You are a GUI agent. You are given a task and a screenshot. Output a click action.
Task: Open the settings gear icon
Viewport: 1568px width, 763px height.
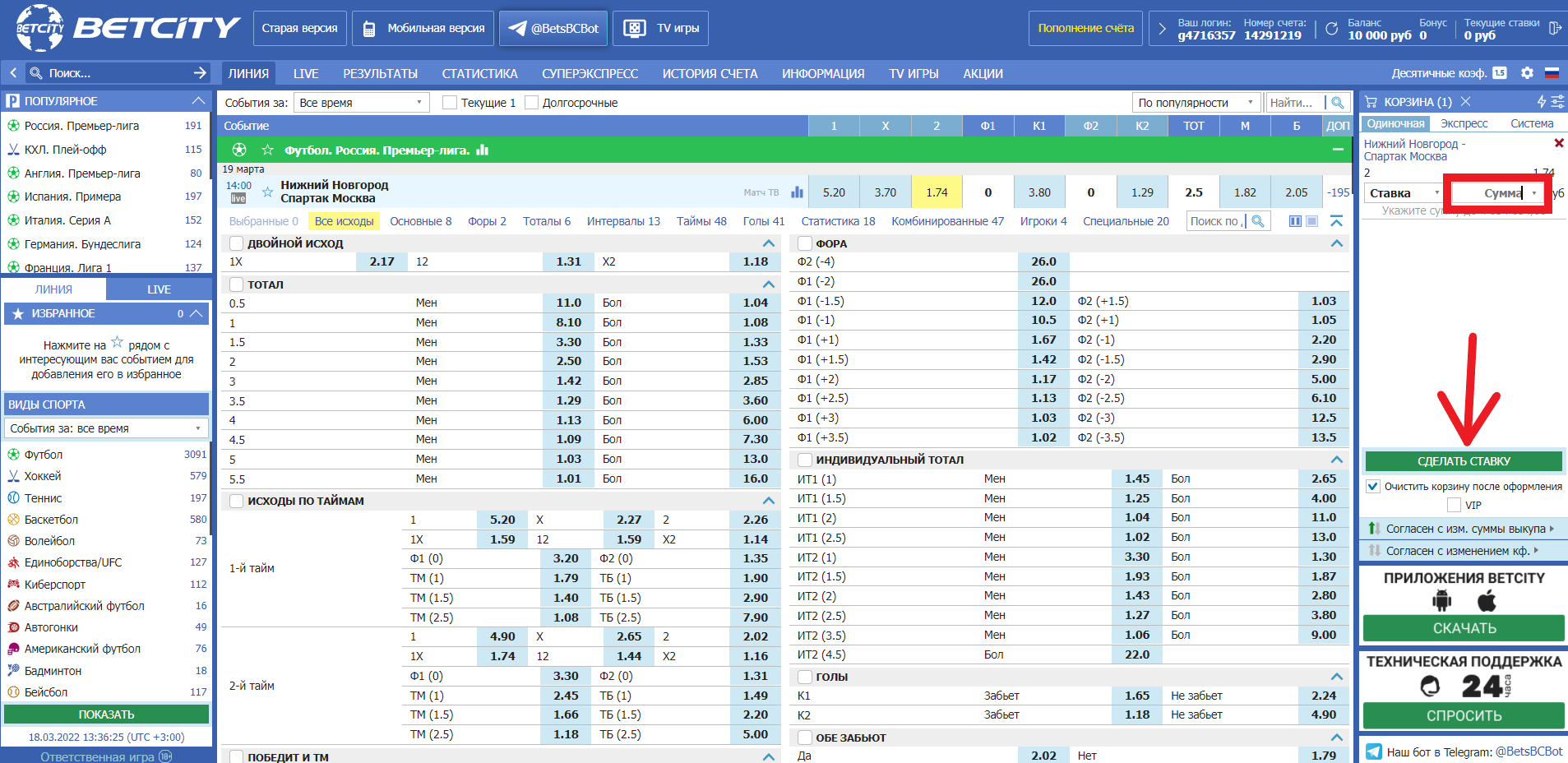click(1527, 73)
